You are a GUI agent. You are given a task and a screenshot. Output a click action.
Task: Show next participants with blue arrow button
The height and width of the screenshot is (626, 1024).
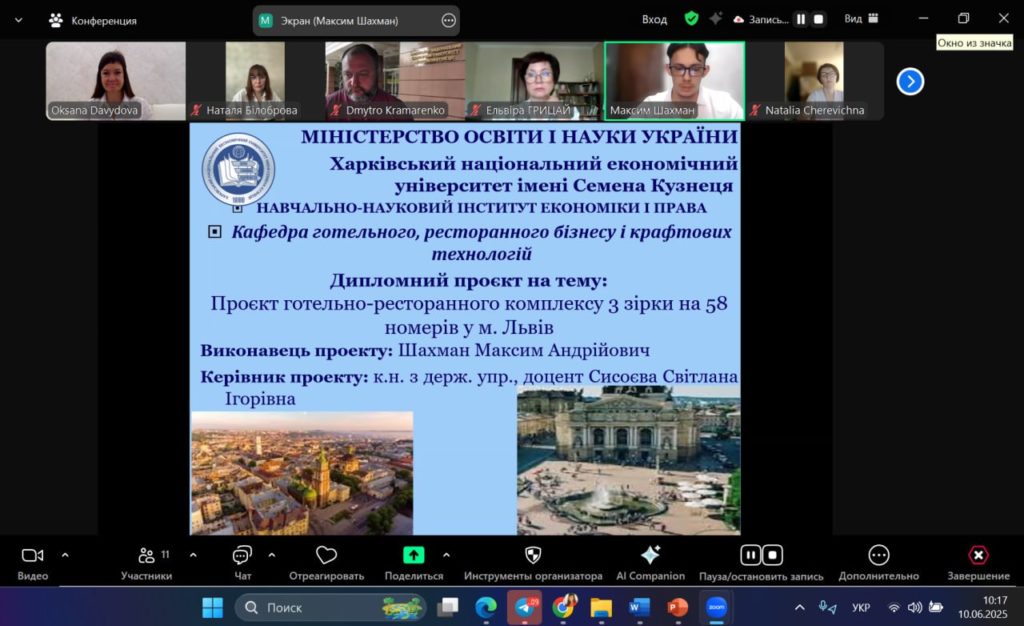pyautogui.click(x=910, y=81)
